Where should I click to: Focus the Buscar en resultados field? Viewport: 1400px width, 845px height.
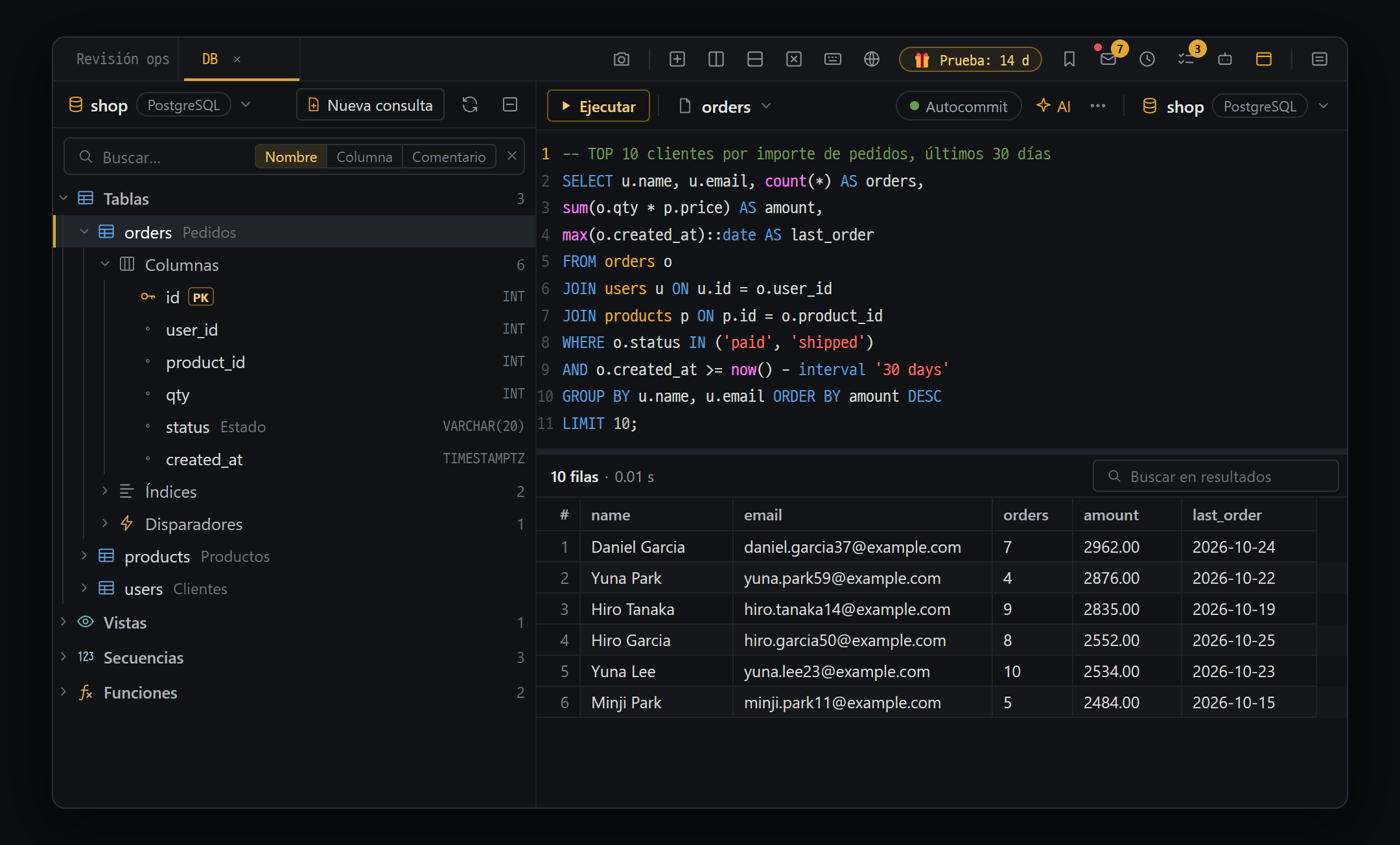[1215, 476]
